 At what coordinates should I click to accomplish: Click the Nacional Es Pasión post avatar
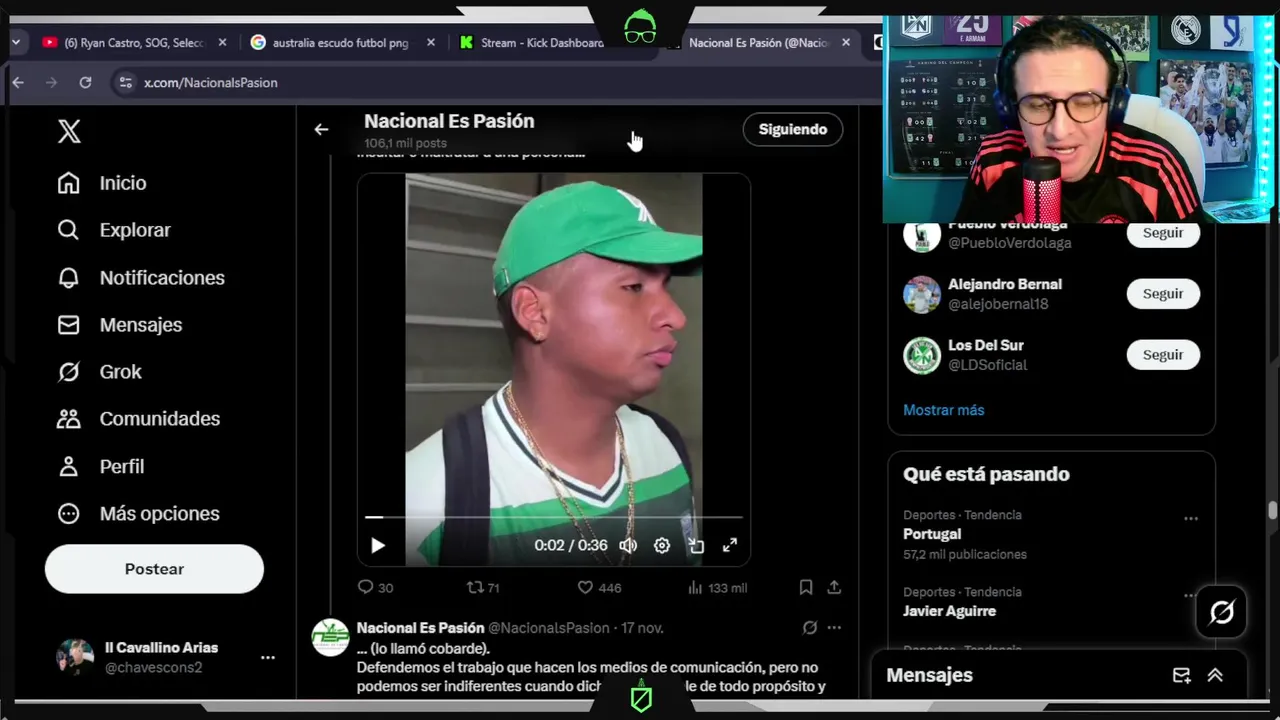click(x=330, y=637)
